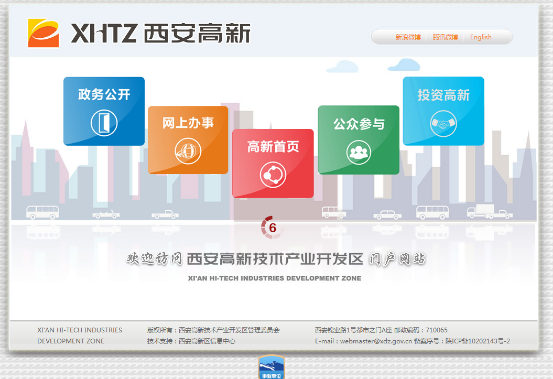Screen dimensions: 553x379
Task: Open the 新浪微博 link in header
Action: point(408,37)
